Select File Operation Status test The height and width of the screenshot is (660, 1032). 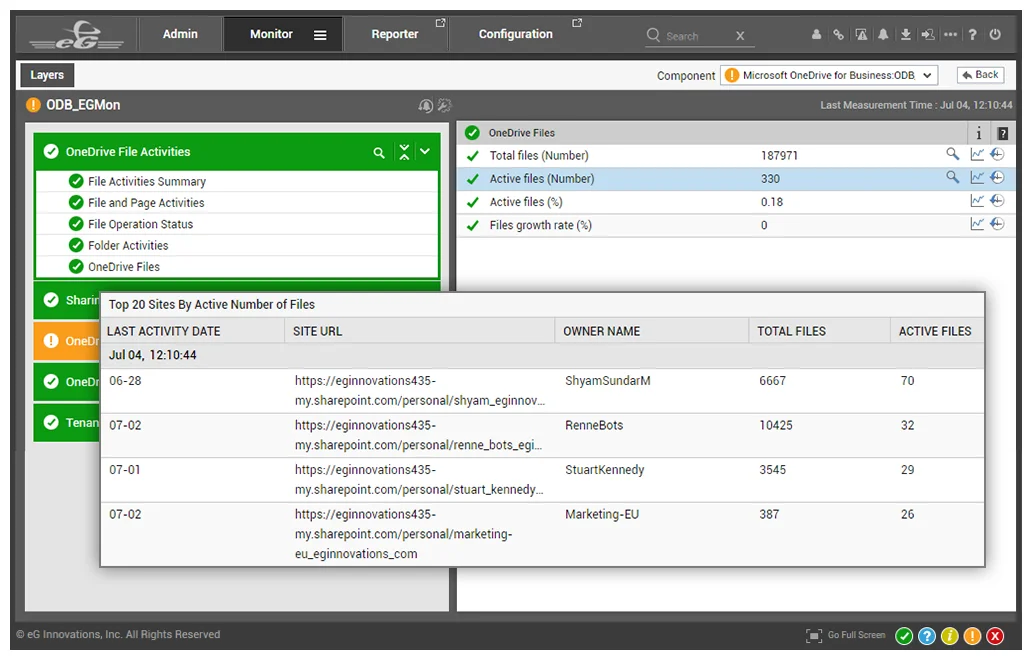(237, 224)
